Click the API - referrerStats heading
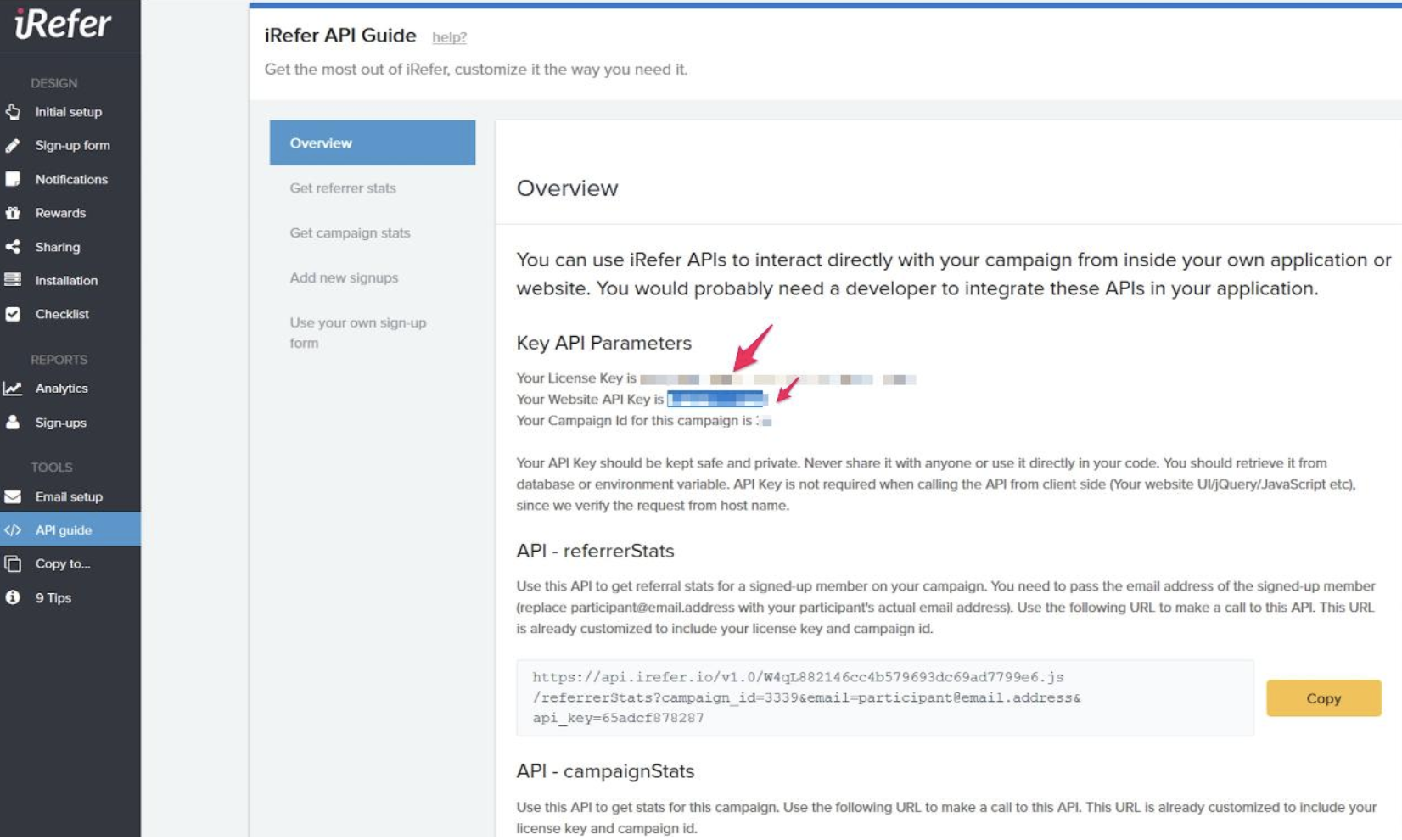 coord(595,552)
